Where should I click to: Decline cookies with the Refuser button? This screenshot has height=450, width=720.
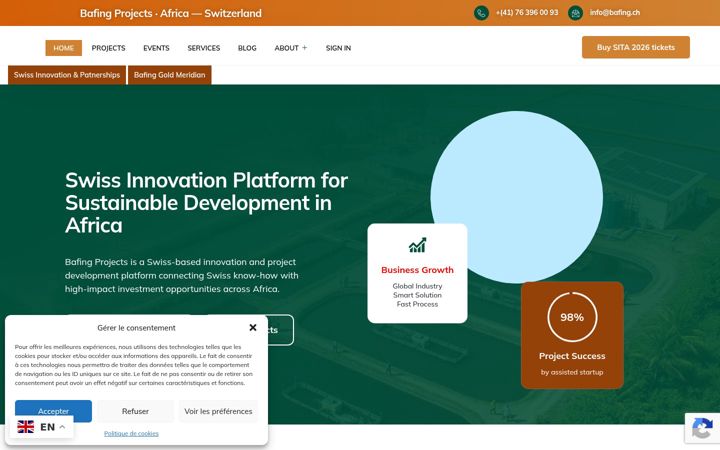[135, 411]
